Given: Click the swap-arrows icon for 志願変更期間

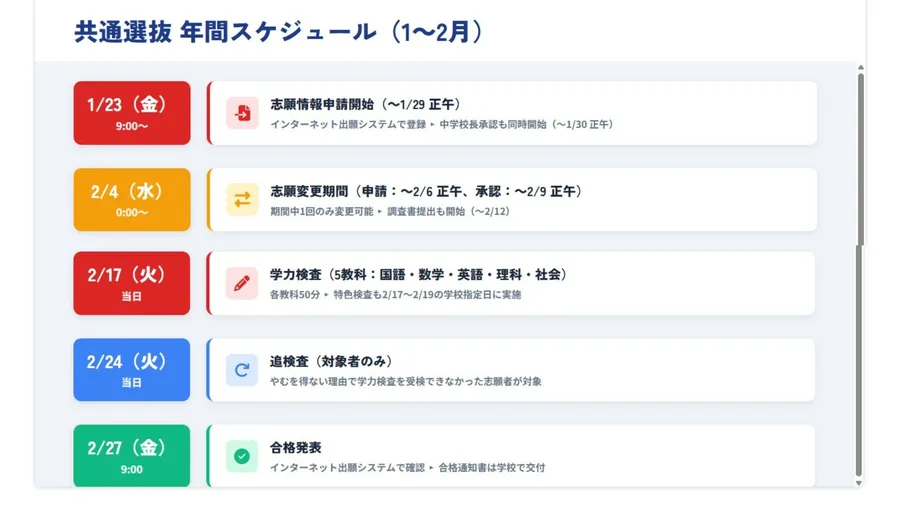Looking at the screenshot, I should (242, 199).
